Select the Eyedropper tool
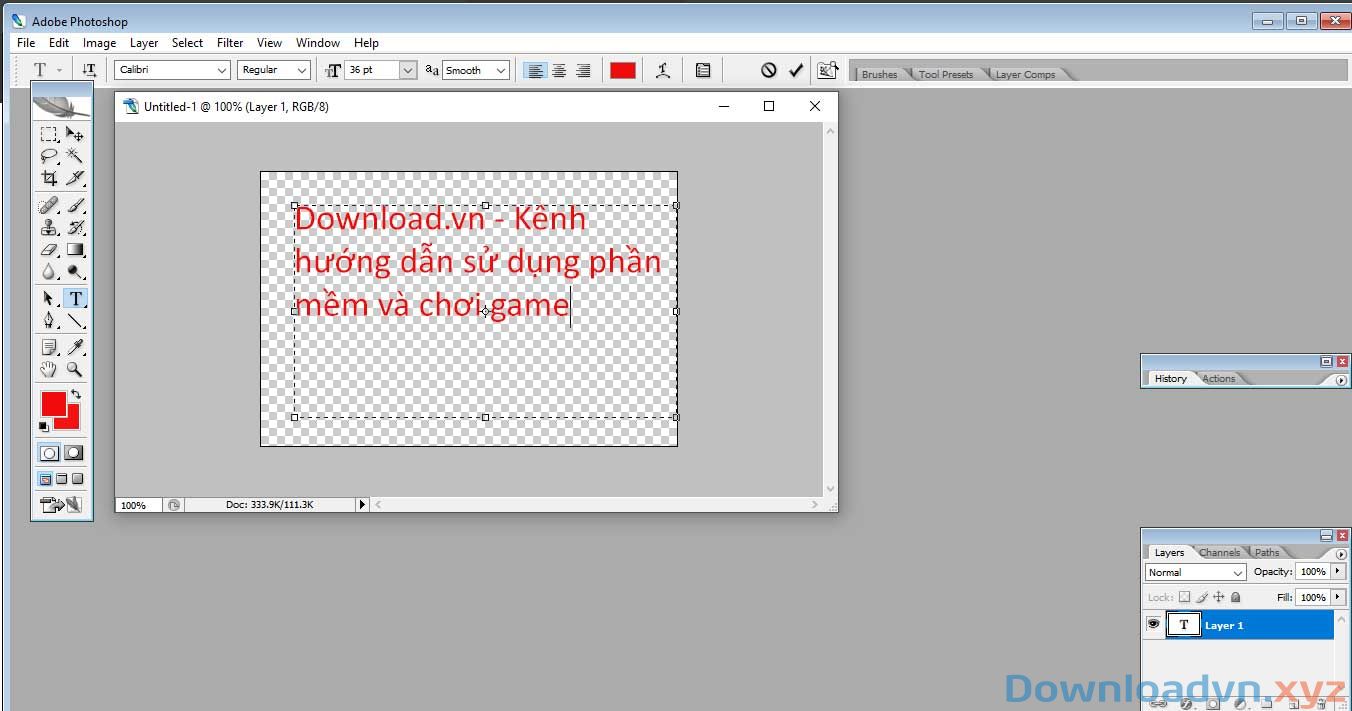 (x=75, y=348)
